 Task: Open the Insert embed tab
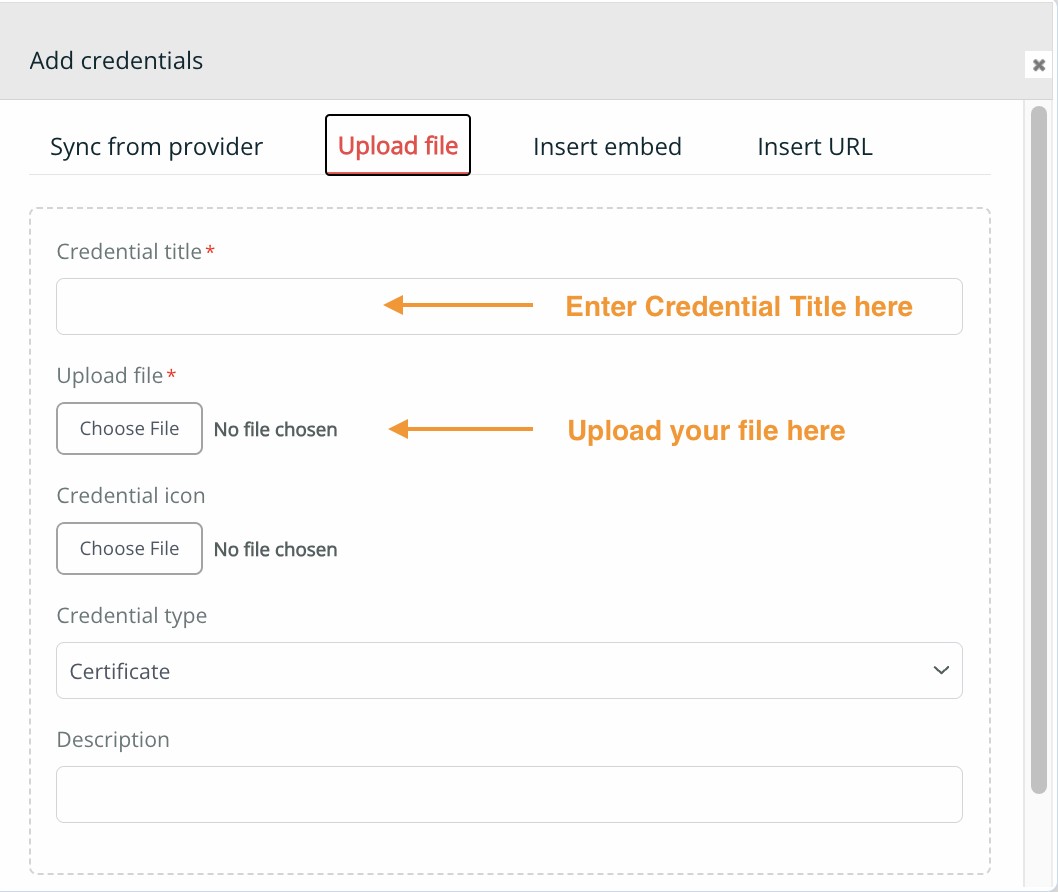click(607, 146)
